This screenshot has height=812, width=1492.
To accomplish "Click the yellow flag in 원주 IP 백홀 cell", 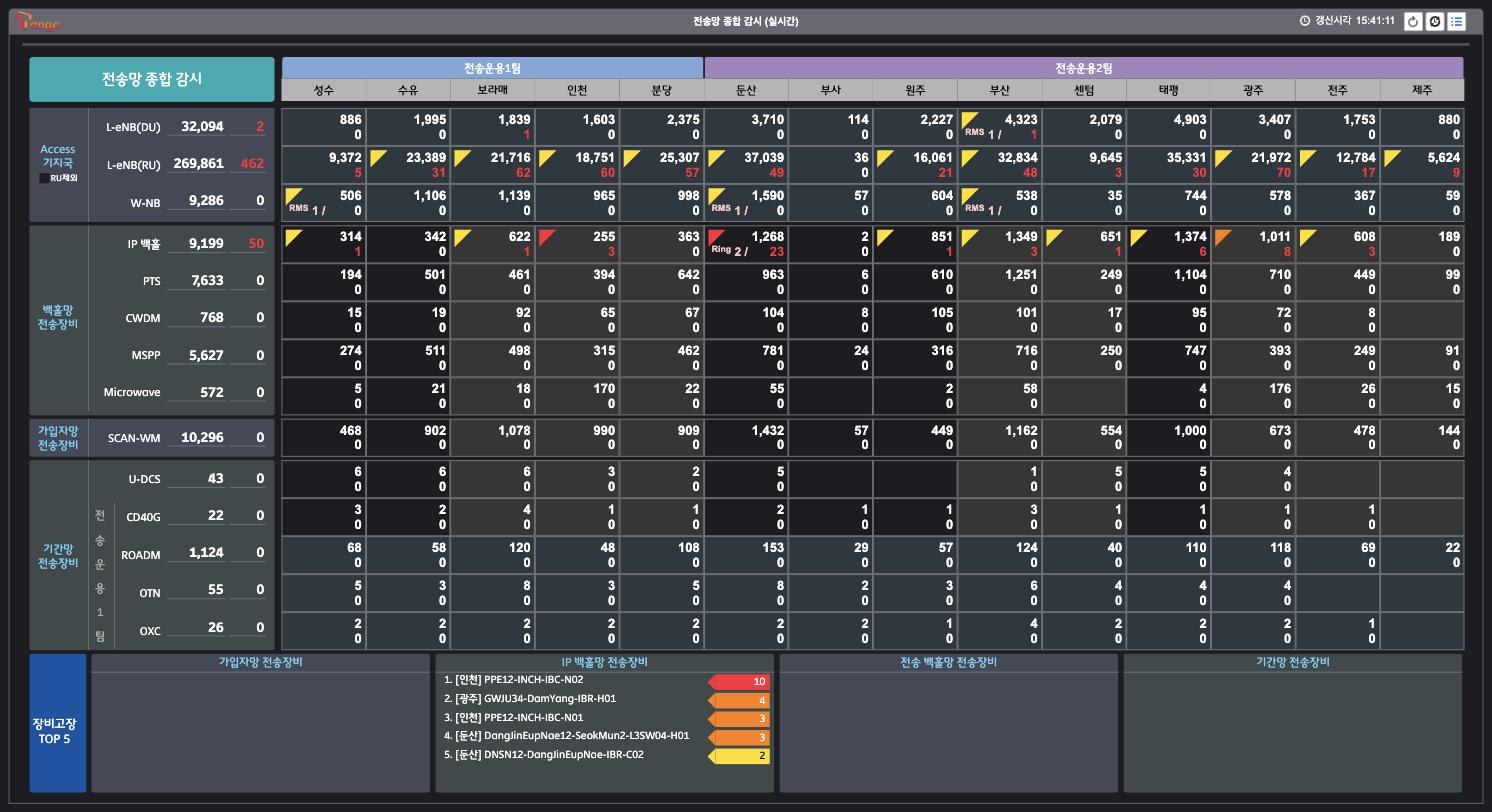I will (884, 236).
